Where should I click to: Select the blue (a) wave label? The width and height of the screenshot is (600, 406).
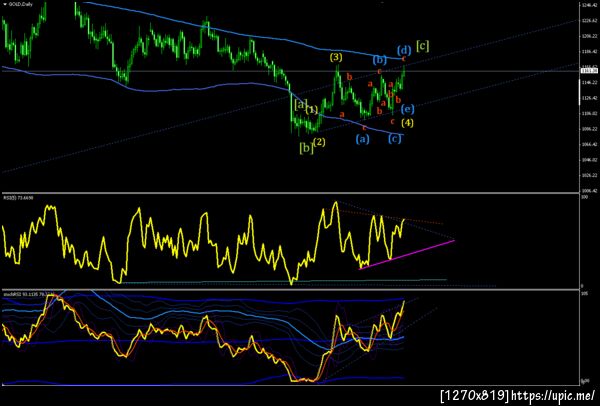tap(362, 139)
